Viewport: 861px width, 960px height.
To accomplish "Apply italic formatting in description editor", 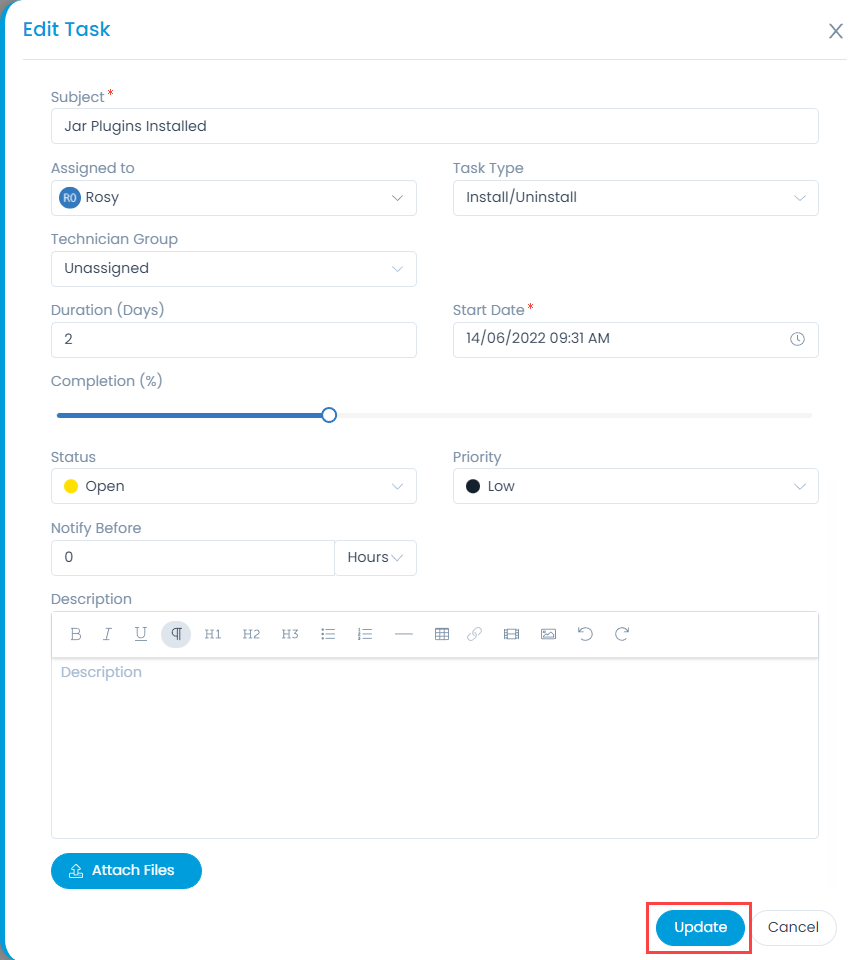I will click(108, 634).
